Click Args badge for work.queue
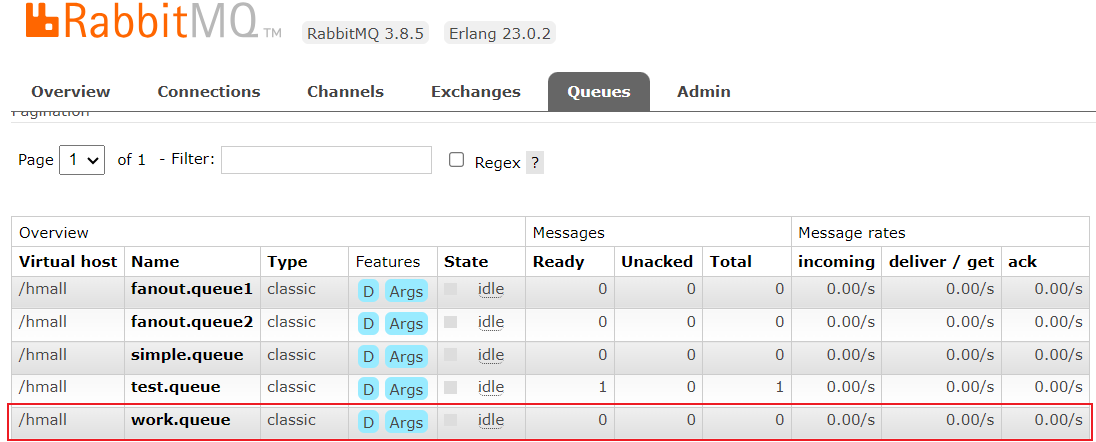Screen dimensions: 1096x442 [x=406, y=422]
